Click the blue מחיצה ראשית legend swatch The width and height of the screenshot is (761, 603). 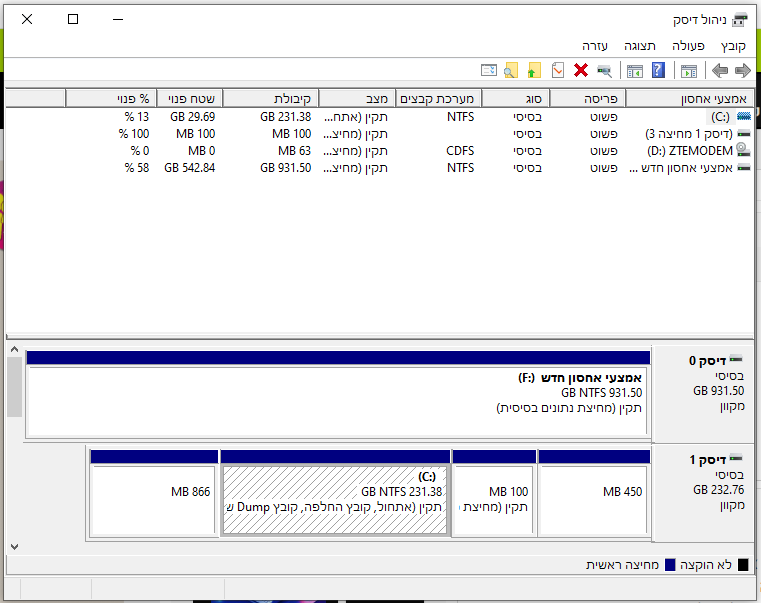click(x=670, y=565)
